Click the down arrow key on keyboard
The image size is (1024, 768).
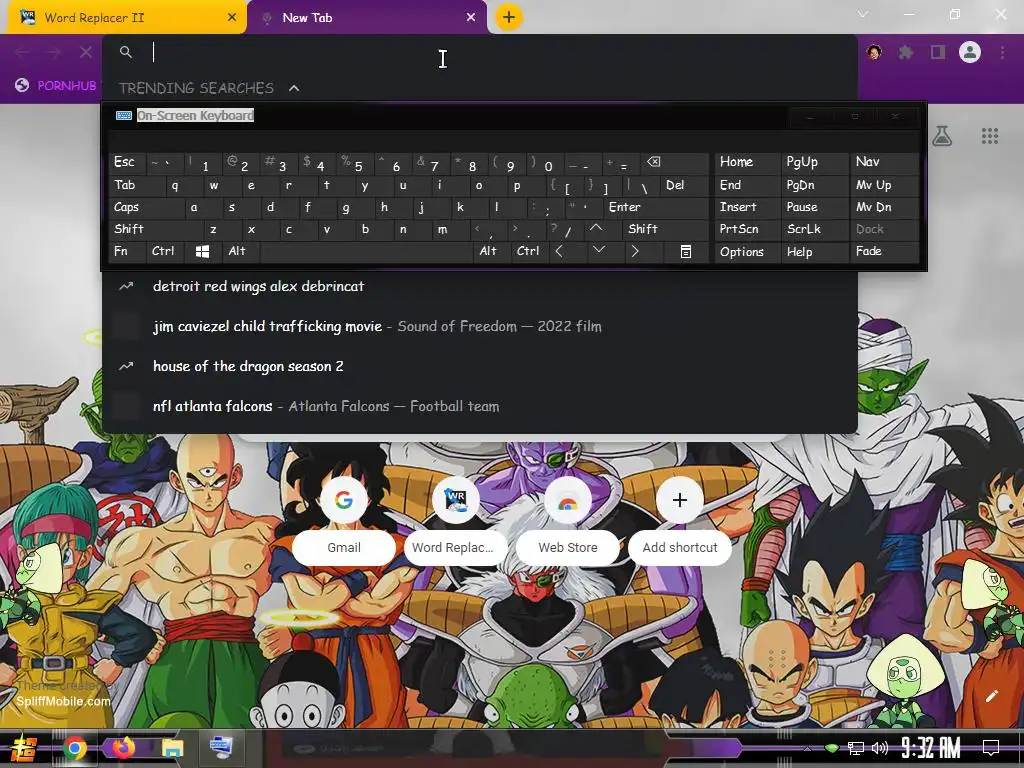599,251
